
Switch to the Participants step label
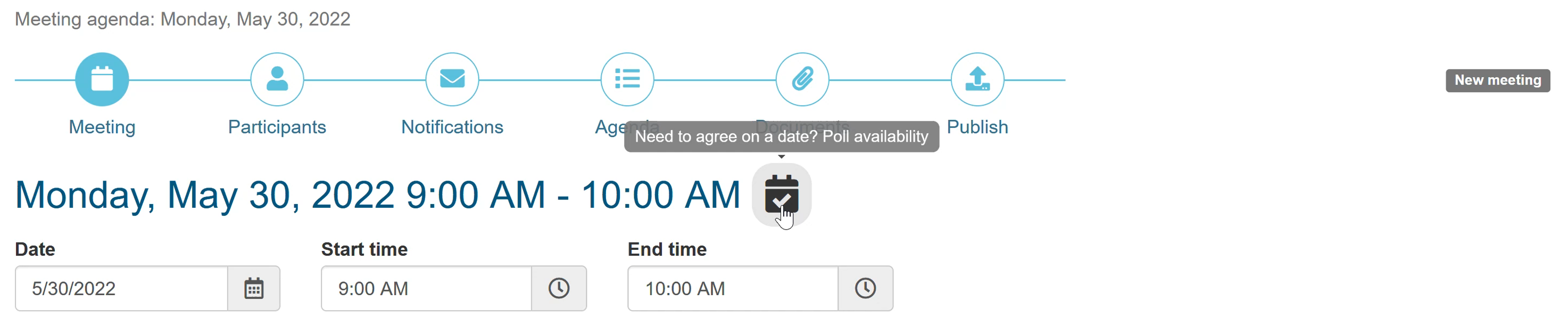277,127
